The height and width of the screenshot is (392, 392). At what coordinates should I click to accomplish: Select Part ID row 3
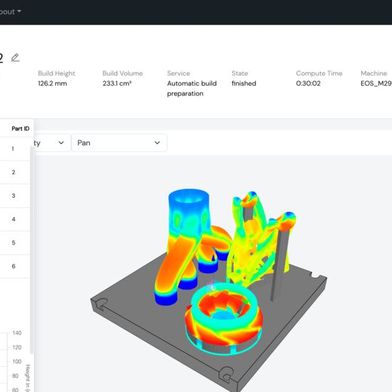(15, 196)
